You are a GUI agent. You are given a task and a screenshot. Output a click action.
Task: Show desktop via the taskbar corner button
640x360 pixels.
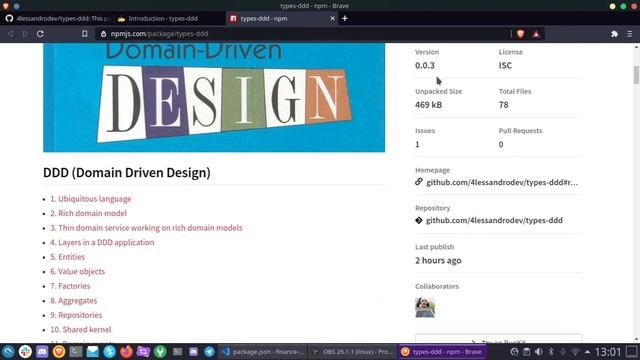coord(632,352)
